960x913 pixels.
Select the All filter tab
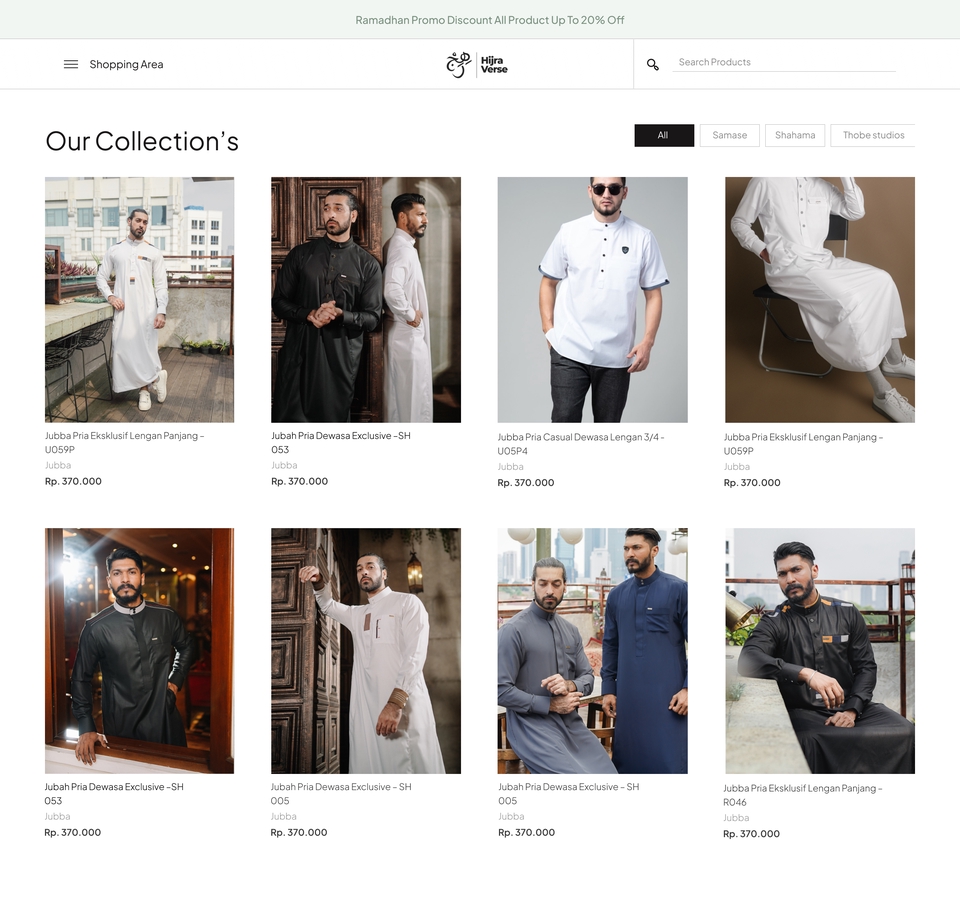[x=663, y=135]
